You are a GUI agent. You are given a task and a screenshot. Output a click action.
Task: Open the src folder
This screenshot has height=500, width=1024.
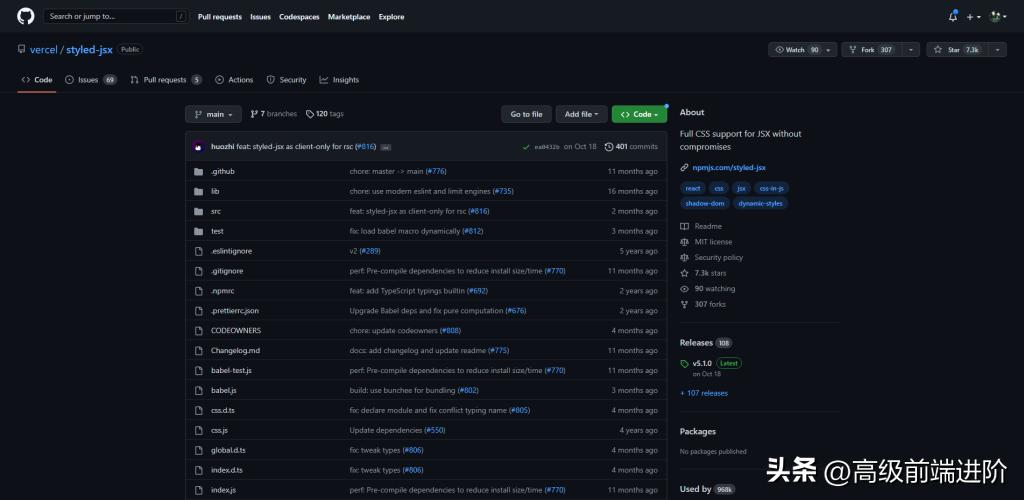click(x=216, y=211)
